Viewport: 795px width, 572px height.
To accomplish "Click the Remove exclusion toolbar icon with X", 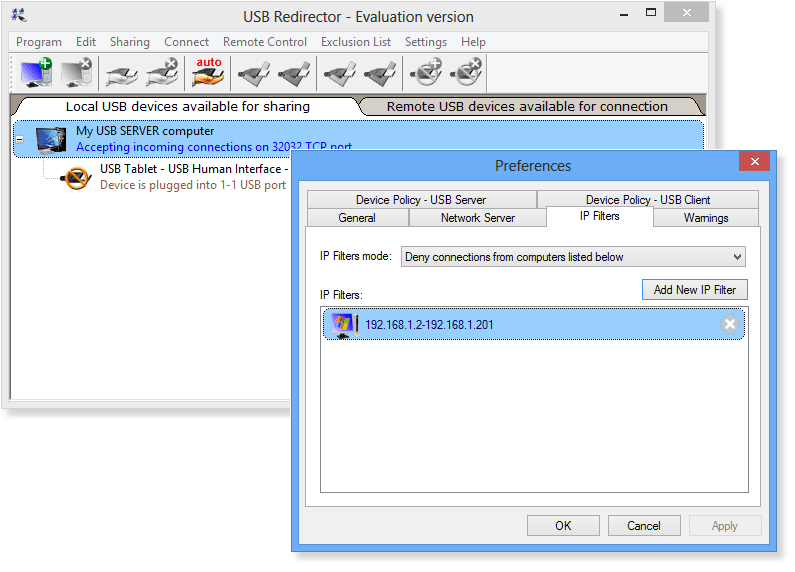I will click(x=466, y=72).
